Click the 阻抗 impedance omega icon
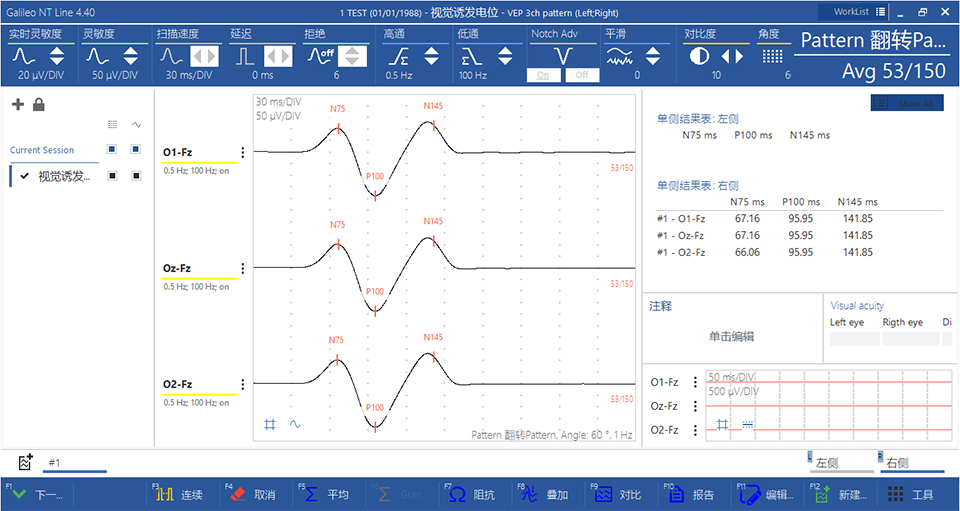 click(457, 494)
